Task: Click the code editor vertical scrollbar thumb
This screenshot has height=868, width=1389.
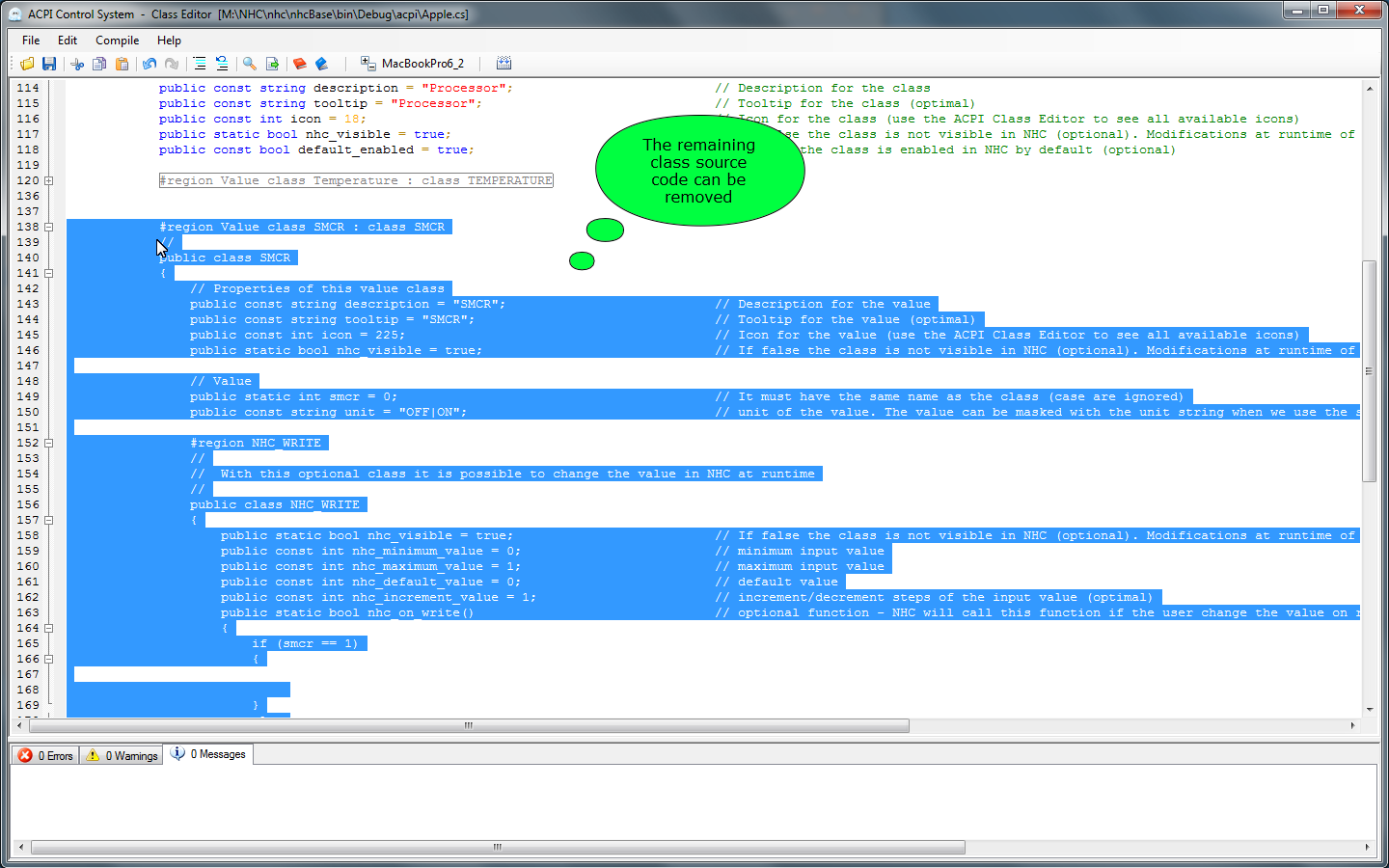Action: click(x=1369, y=371)
